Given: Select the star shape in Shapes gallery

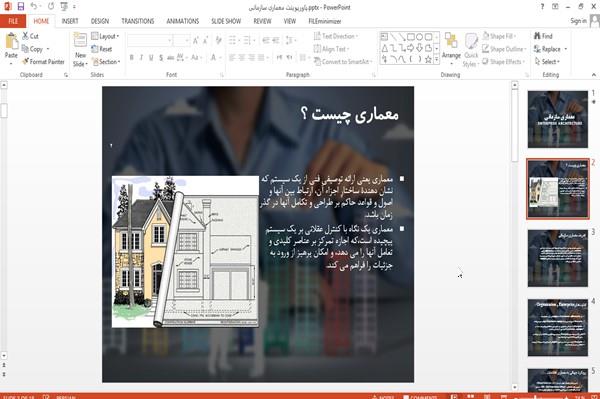Looking at the screenshot, I should point(428,59).
